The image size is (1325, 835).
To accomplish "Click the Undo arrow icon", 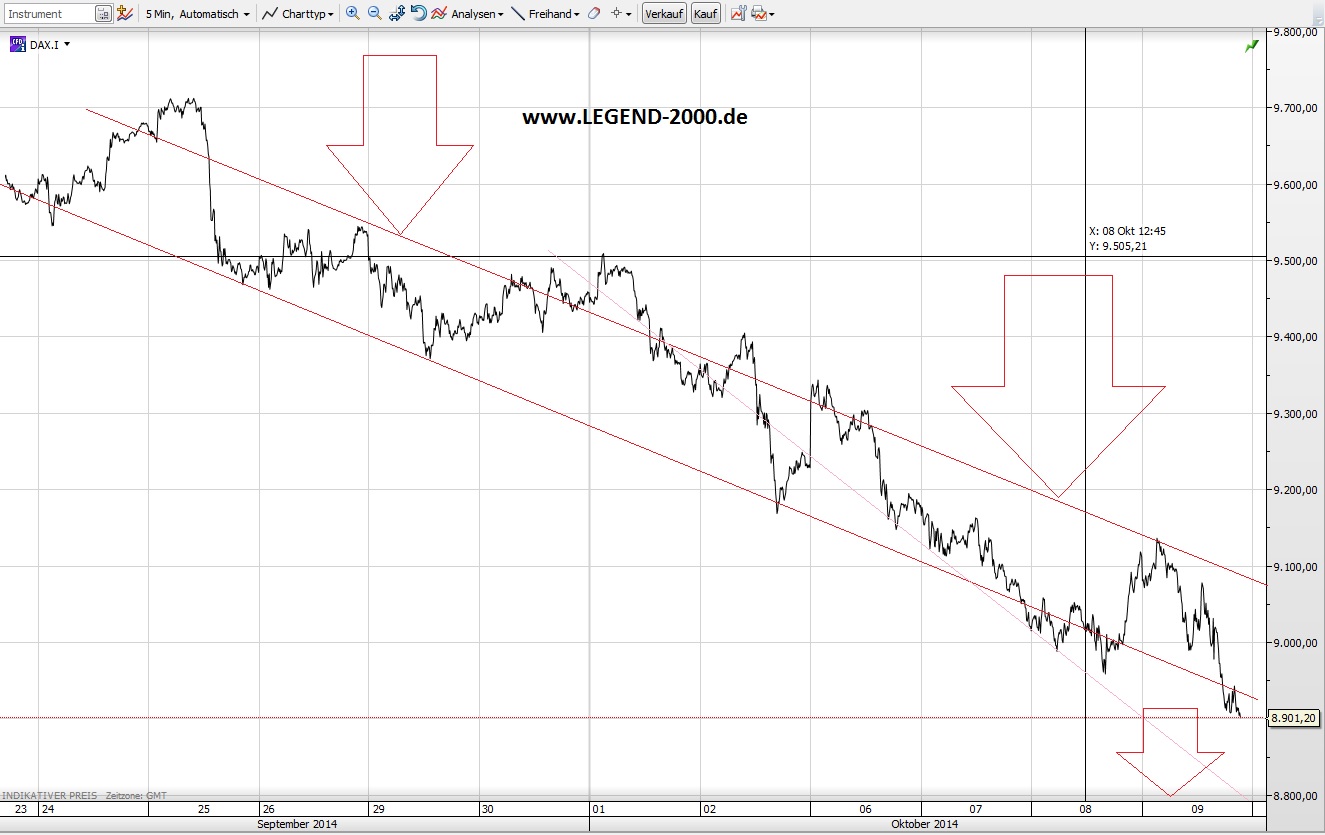I will click(417, 13).
